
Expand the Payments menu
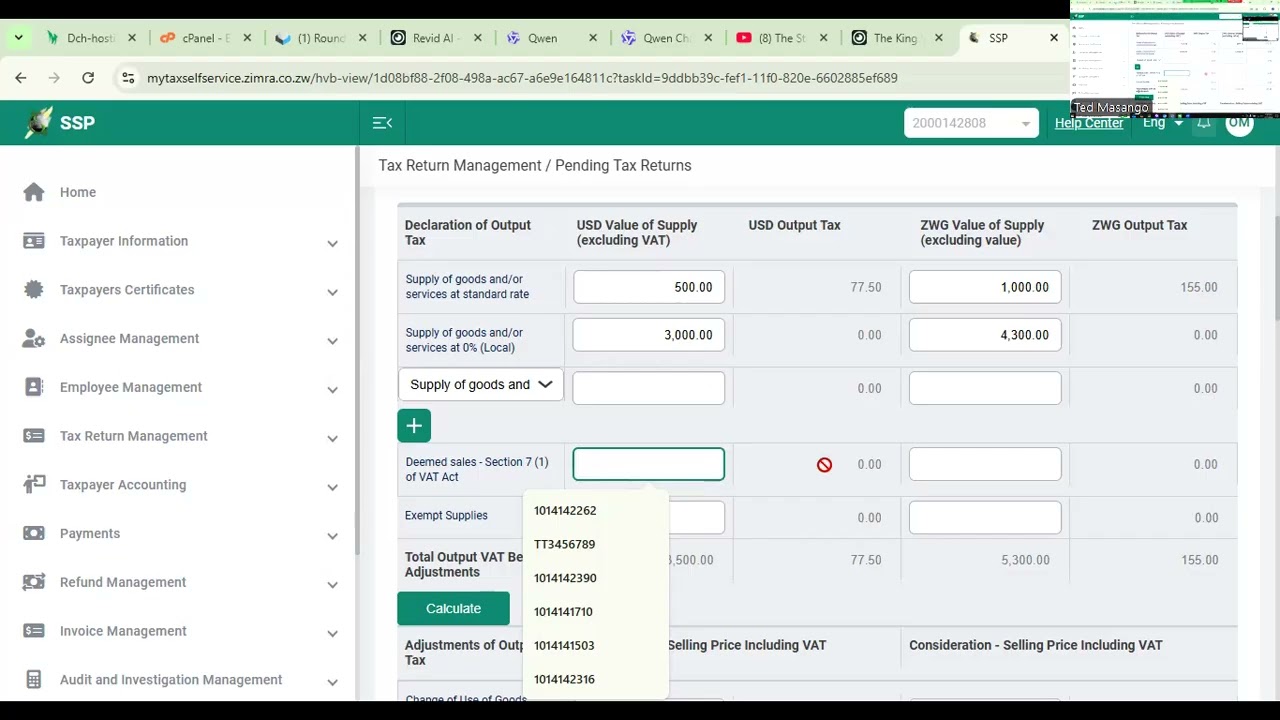tap(332, 535)
